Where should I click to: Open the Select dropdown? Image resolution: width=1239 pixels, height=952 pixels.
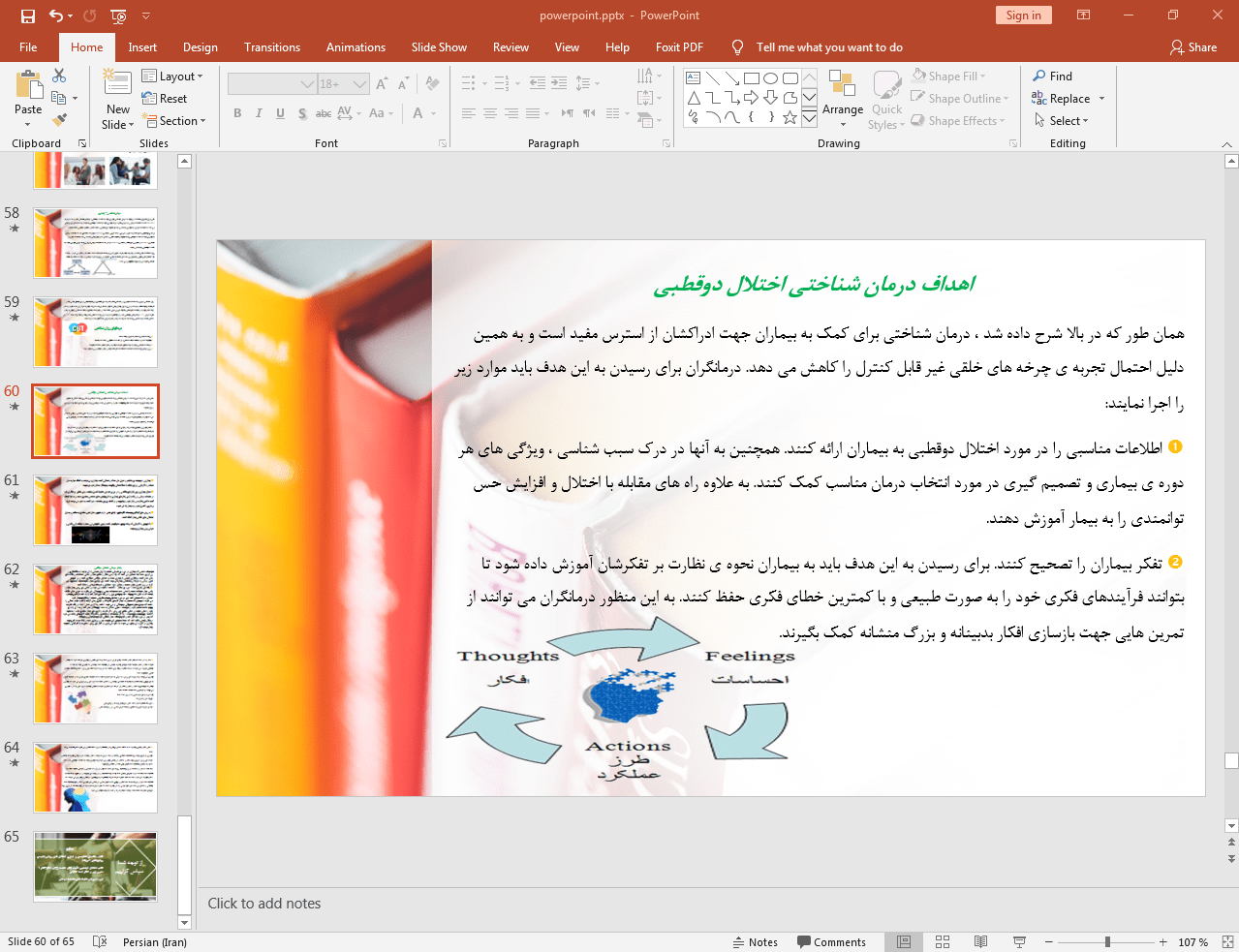click(1062, 121)
